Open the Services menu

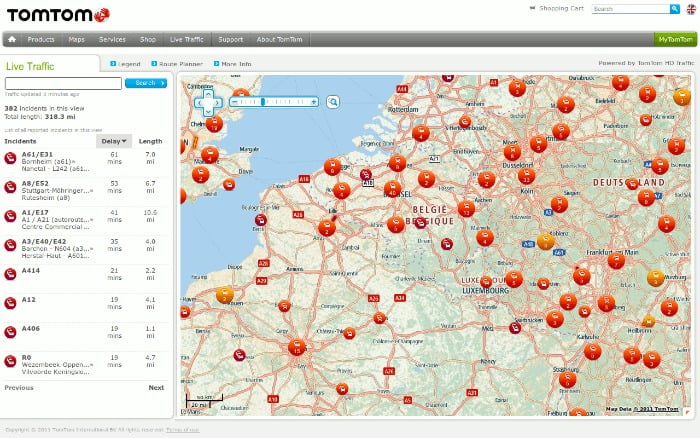pyautogui.click(x=112, y=39)
